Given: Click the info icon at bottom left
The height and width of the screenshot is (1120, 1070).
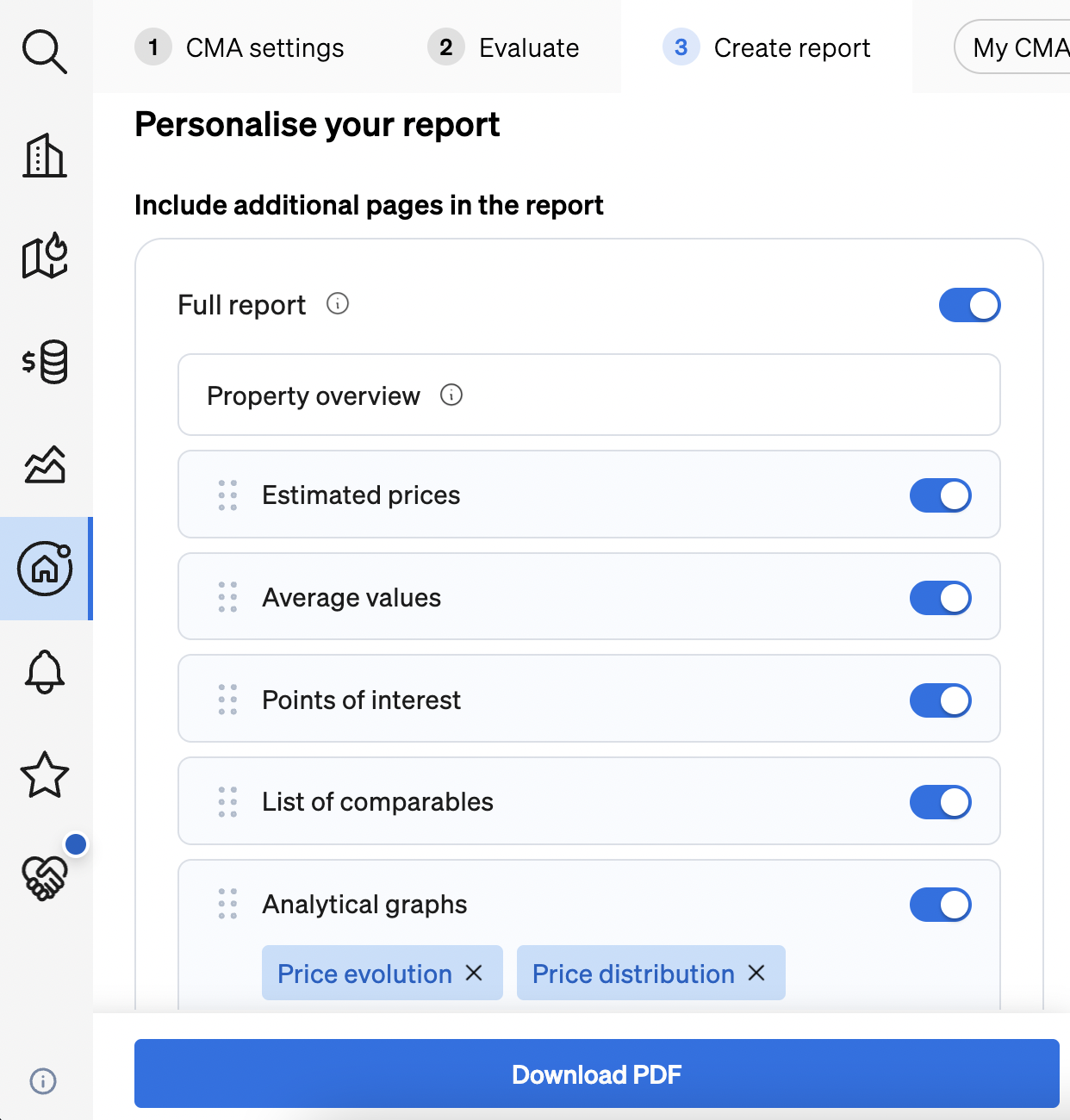Looking at the screenshot, I should pyautogui.click(x=42, y=1081).
